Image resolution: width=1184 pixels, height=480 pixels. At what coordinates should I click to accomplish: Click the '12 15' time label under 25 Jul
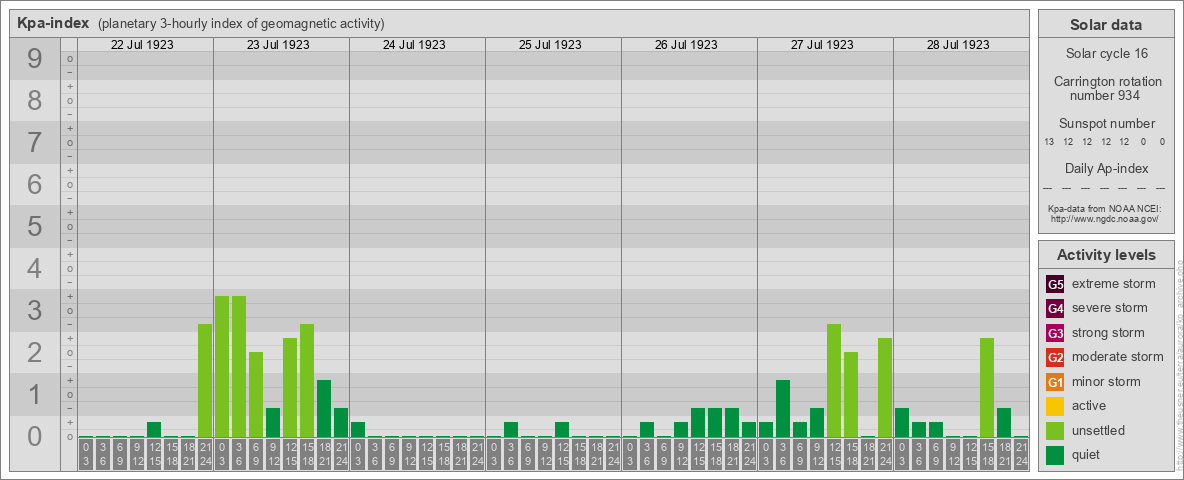click(x=562, y=455)
